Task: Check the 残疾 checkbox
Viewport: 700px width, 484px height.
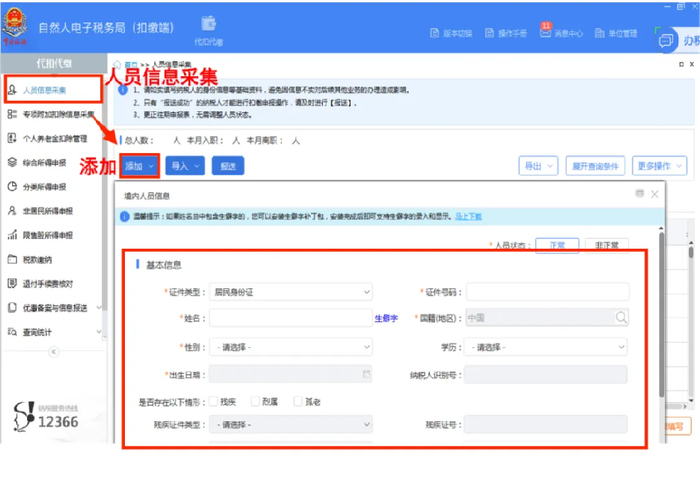Action: (213, 401)
